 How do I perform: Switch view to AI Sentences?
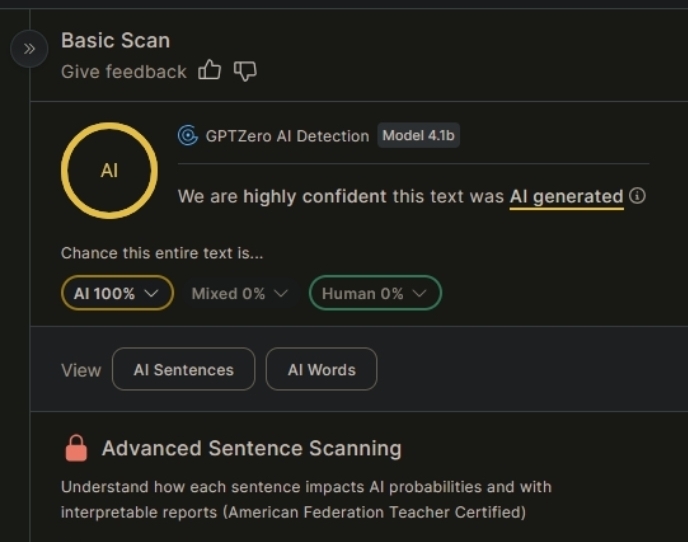183,369
